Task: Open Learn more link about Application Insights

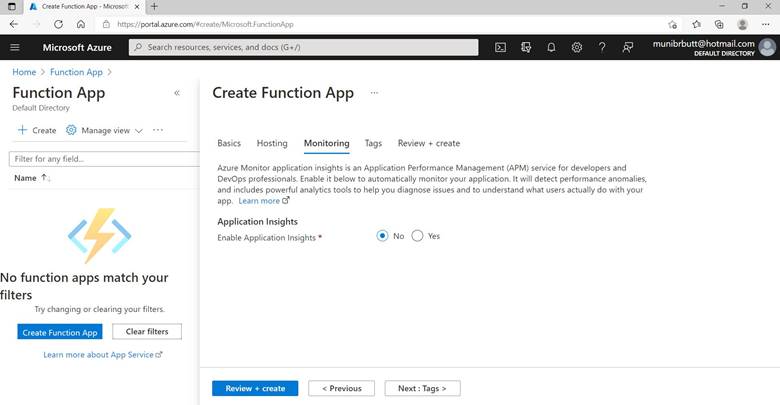Action: 264,201
